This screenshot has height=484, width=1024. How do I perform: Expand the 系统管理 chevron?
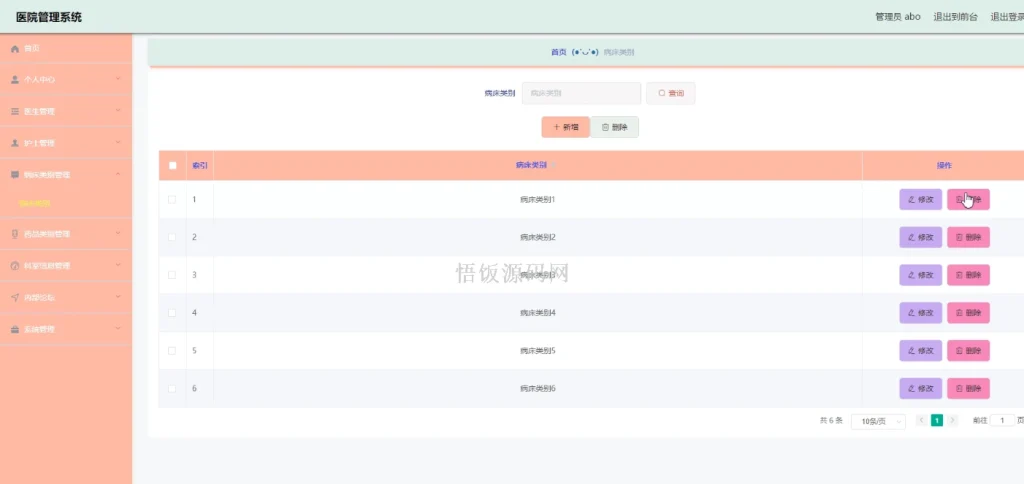click(x=118, y=329)
